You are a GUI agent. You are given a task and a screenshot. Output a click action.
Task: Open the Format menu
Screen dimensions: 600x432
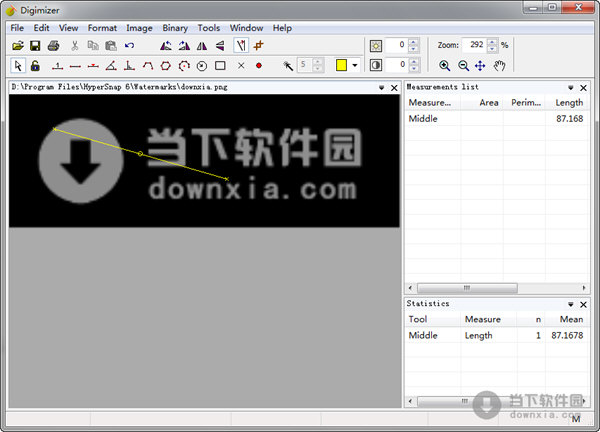102,28
